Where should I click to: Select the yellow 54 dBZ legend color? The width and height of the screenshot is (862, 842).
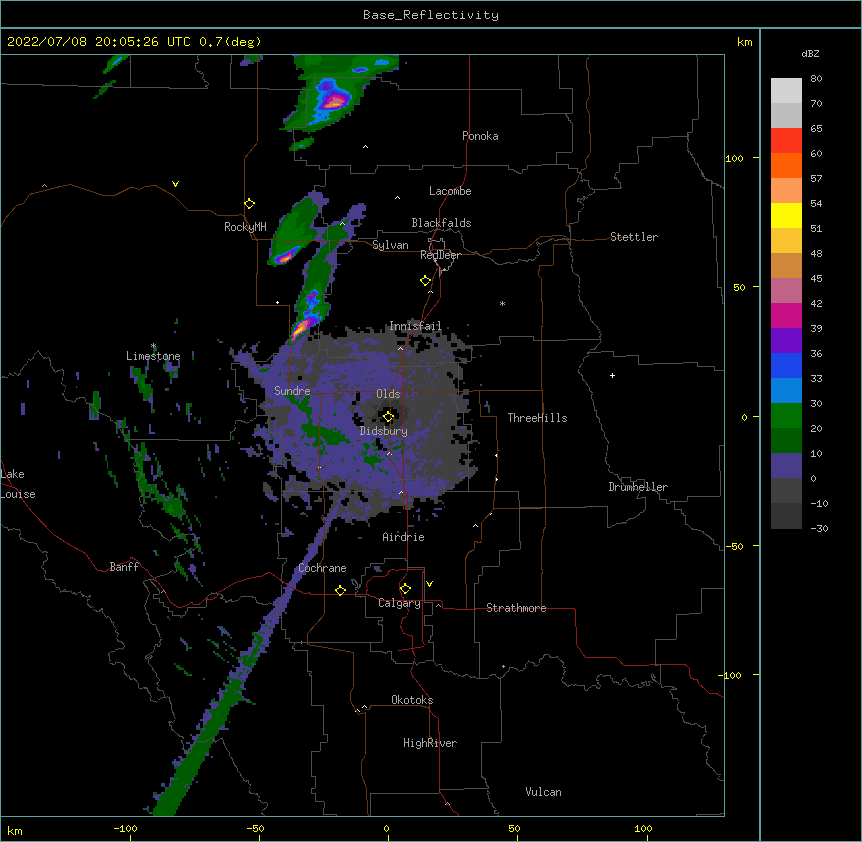tap(786, 215)
